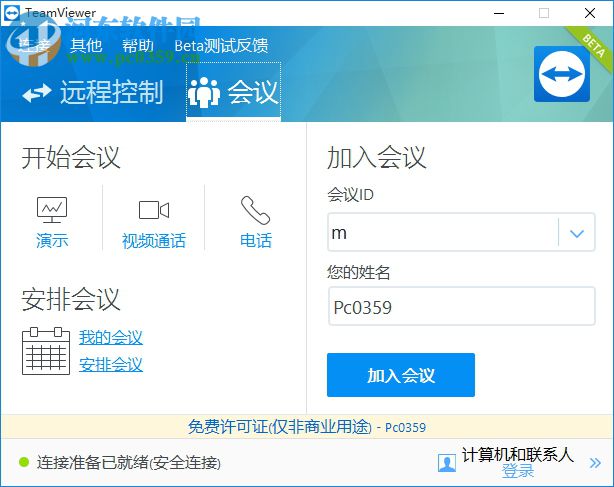Click the green connection status dot
The image size is (614, 487).
tap(24, 462)
